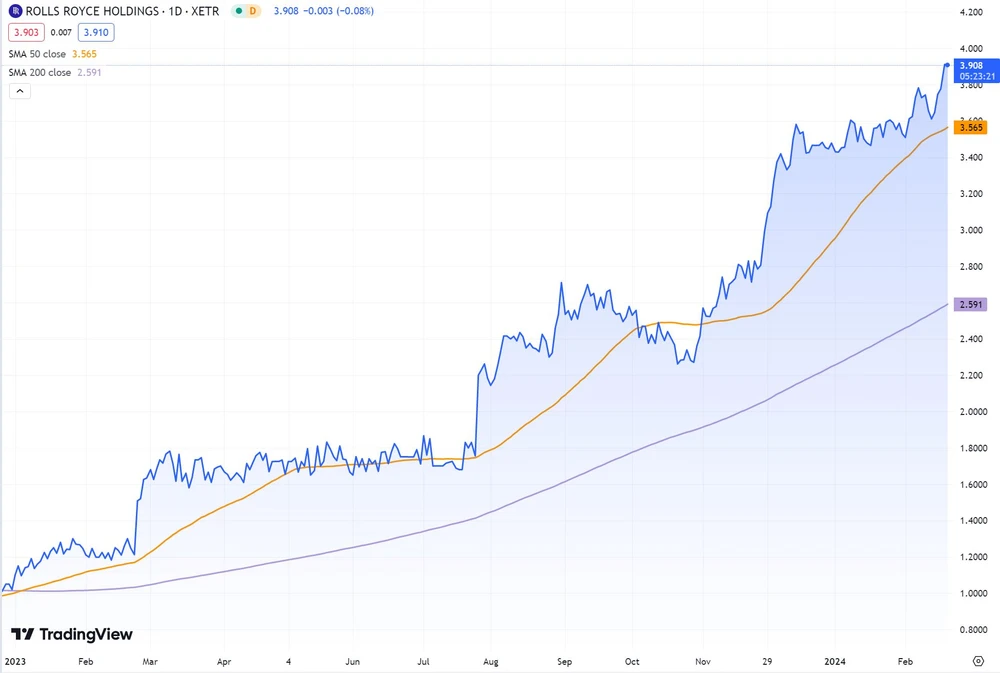The height and width of the screenshot is (673, 1000).
Task: Click the orange 3.565 SMA price marker
Action: pyautogui.click(x=971, y=127)
